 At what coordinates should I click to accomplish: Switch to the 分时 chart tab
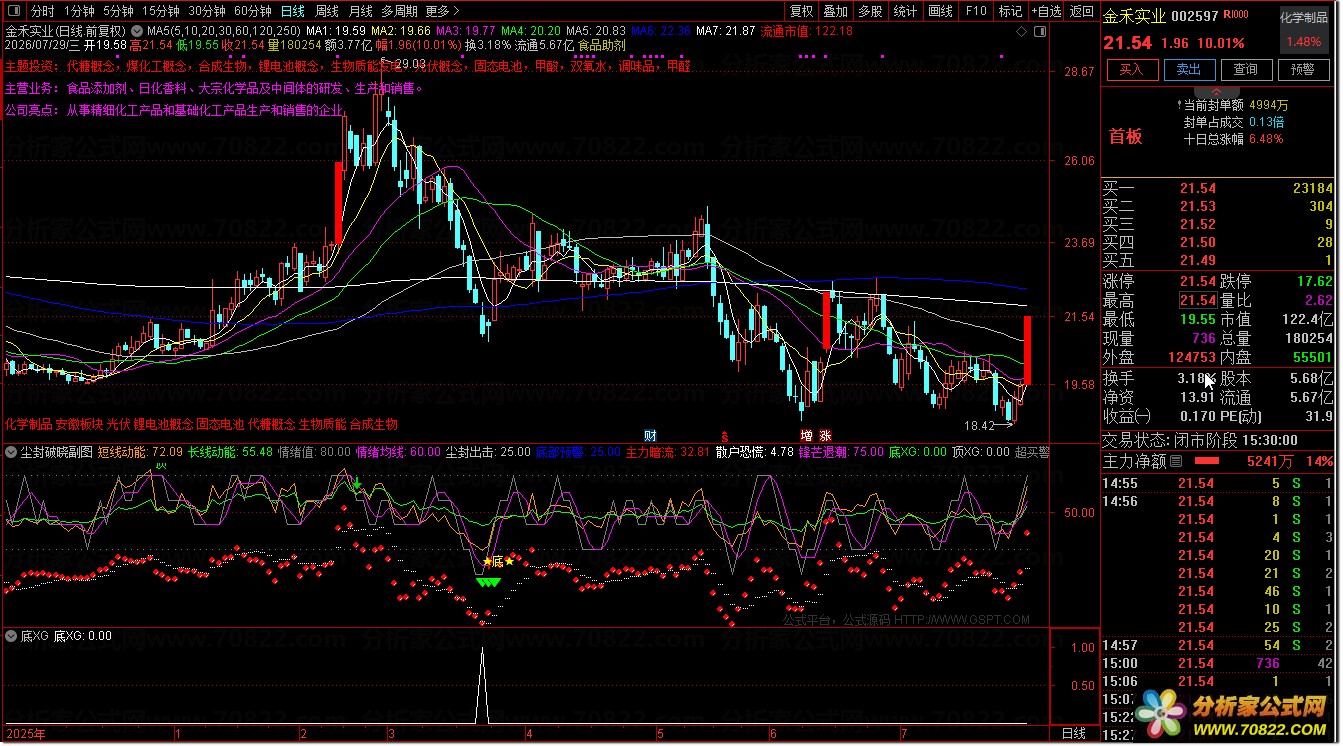pos(42,11)
